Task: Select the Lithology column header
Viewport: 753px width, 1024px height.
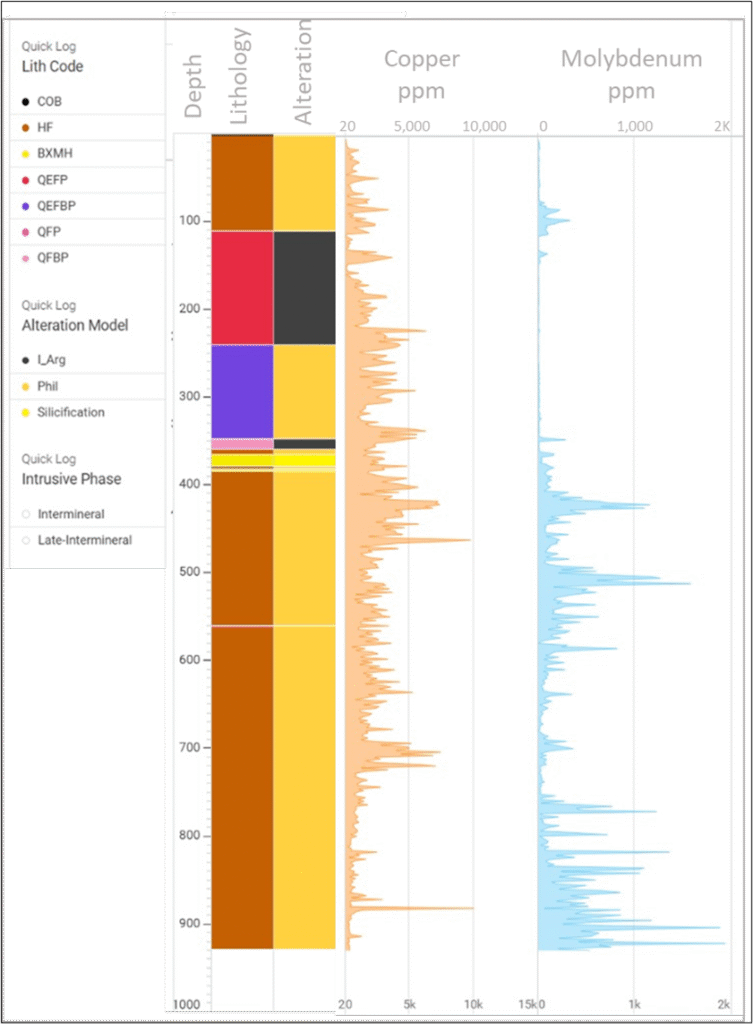Action: (x=241, y=76)
